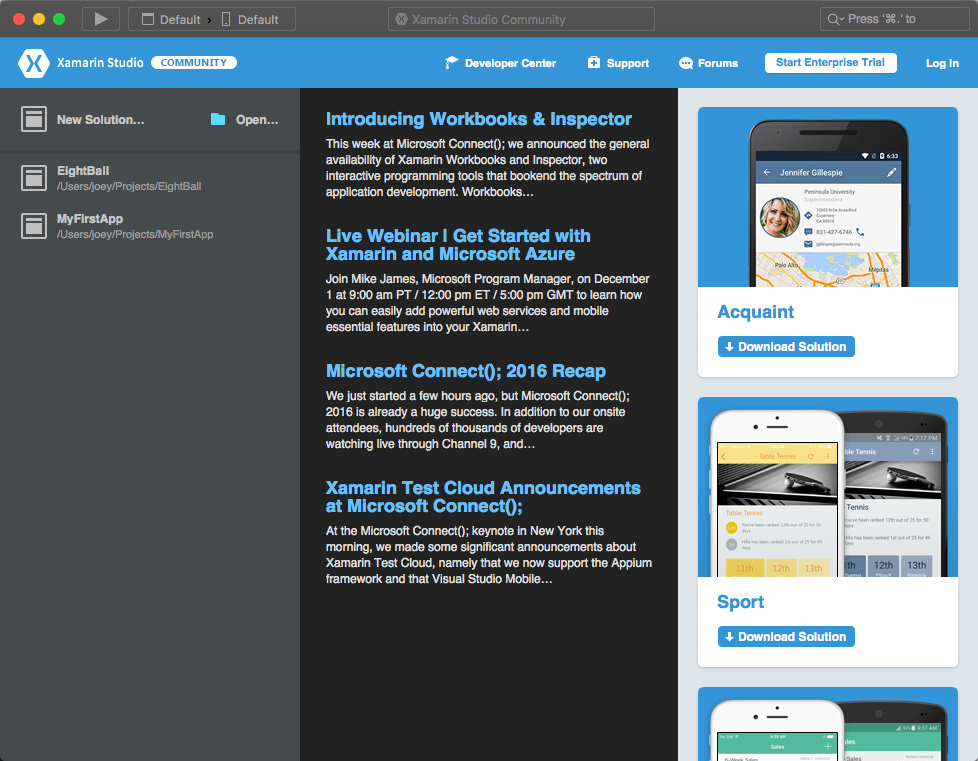Click the Xamarin Studio Community title bar status

pyautogui.click(x=521, y=19)
